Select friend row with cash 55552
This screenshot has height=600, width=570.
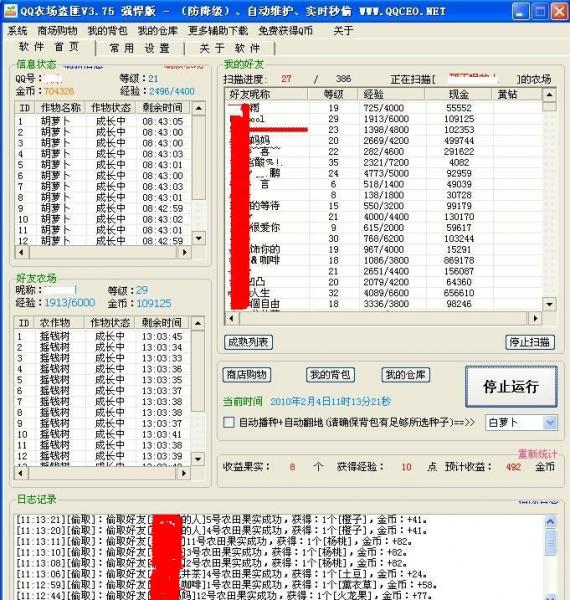point(384,108)
